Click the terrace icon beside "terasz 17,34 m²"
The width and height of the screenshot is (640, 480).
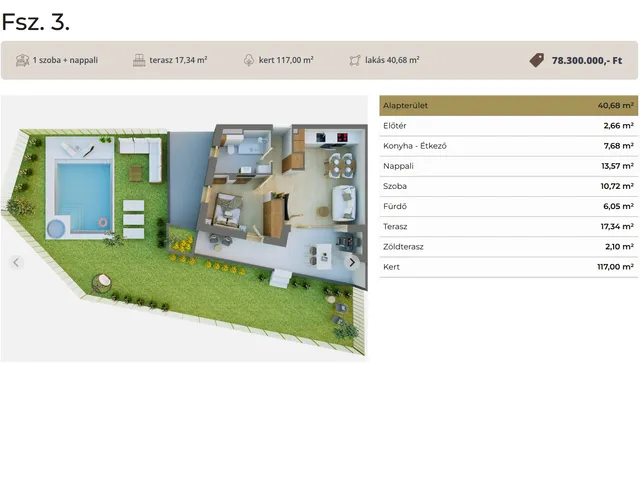tap(139, 60)
